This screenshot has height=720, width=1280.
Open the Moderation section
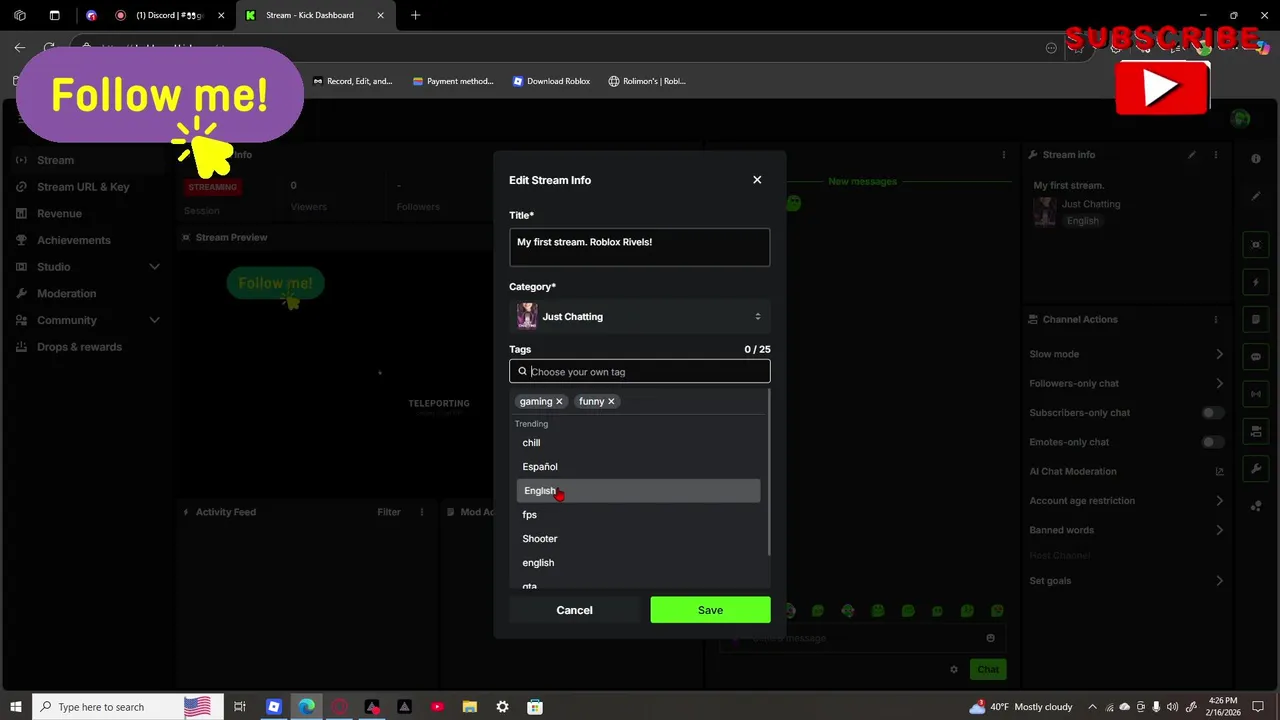click(x=66, y=294)
